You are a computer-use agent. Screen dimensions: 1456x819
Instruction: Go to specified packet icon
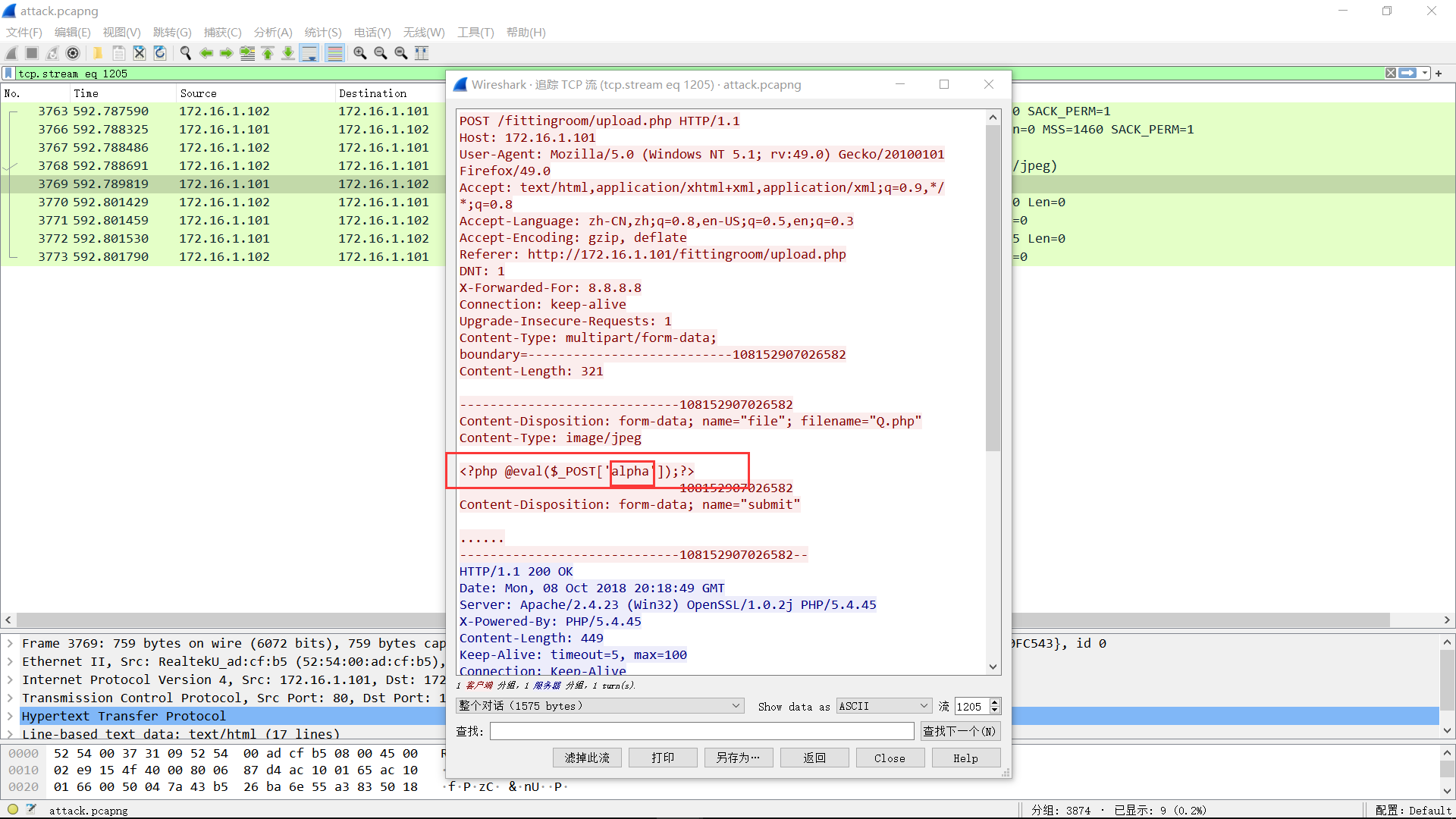coord(247,53)
